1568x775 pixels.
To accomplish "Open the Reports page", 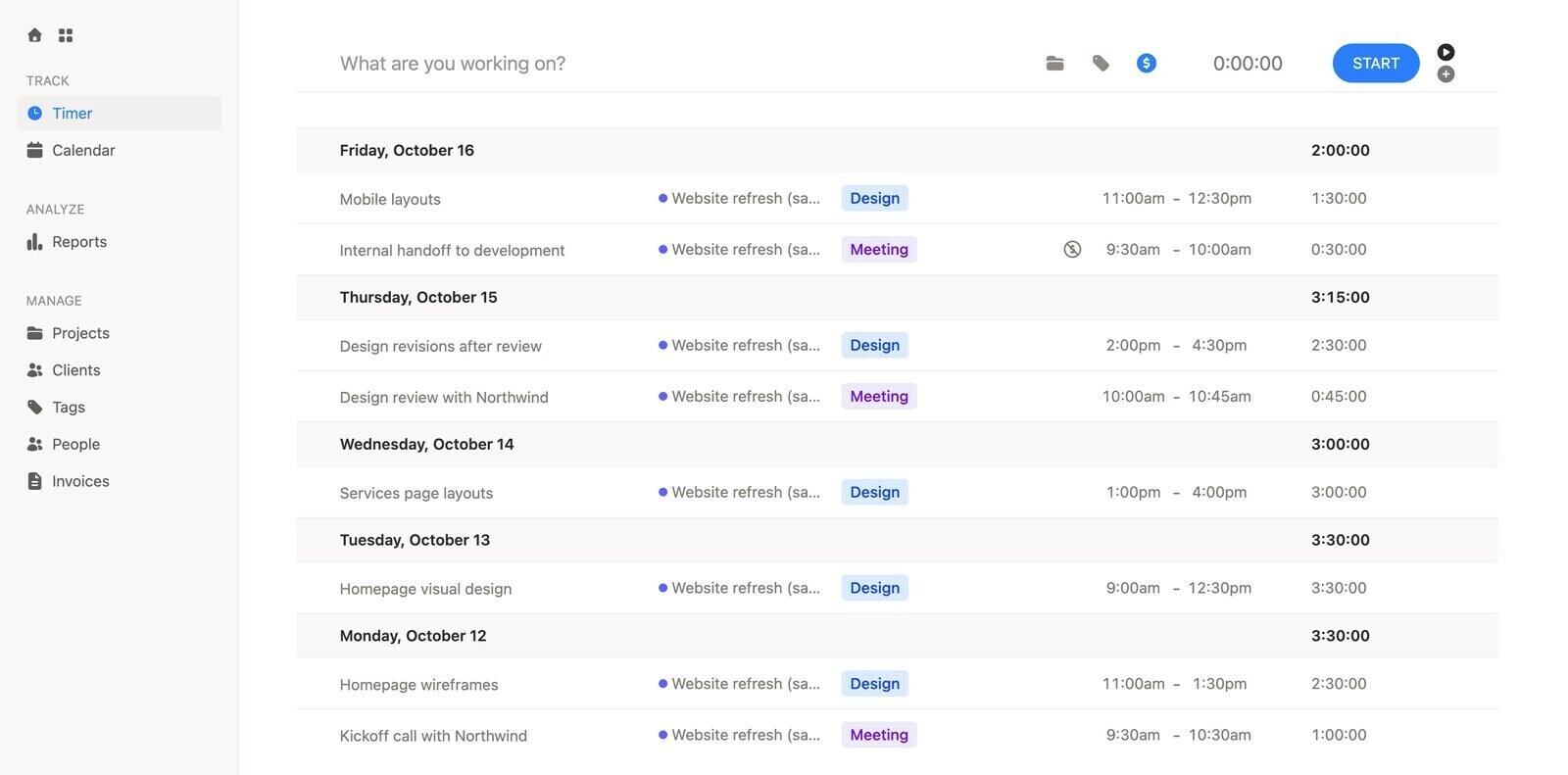I will click(x=120, y=241).
